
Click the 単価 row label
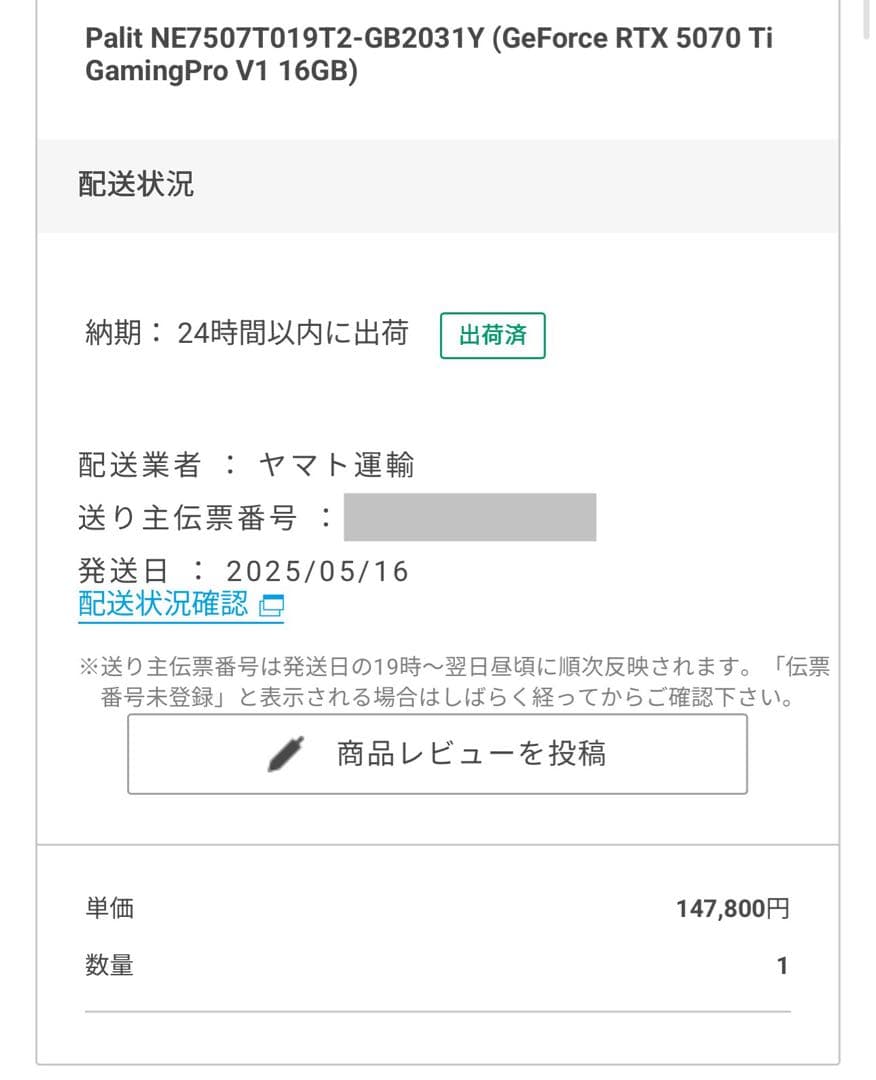pos(110,909)
